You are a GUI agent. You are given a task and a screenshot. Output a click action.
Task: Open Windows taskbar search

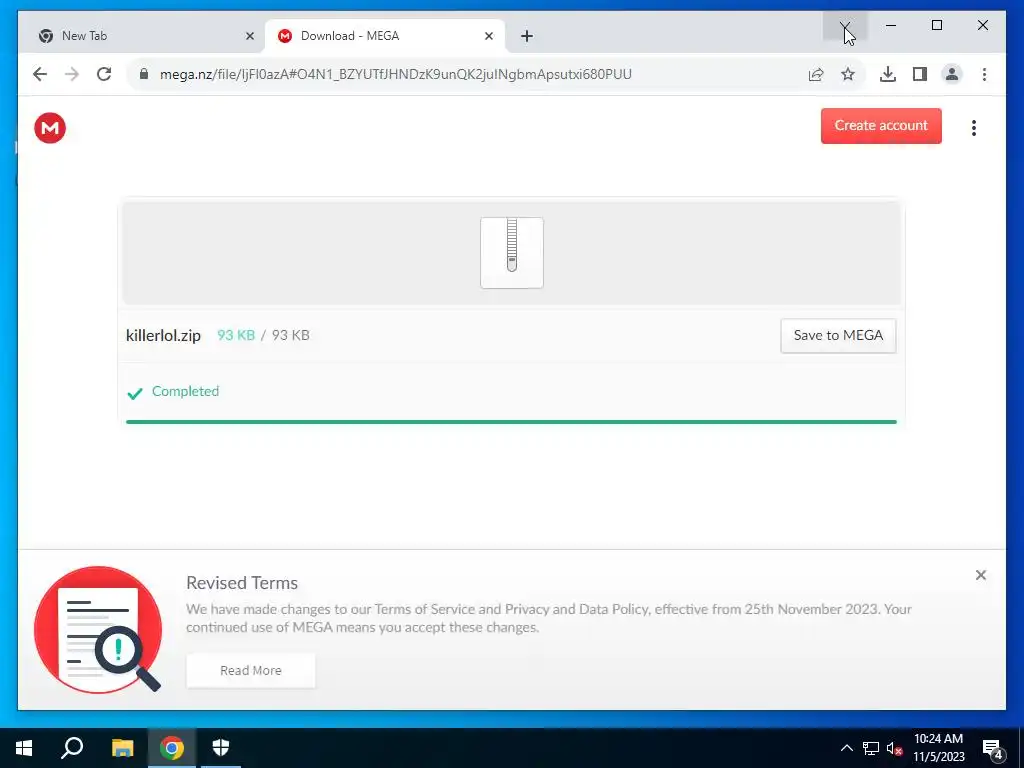click(x=72, y=748)
